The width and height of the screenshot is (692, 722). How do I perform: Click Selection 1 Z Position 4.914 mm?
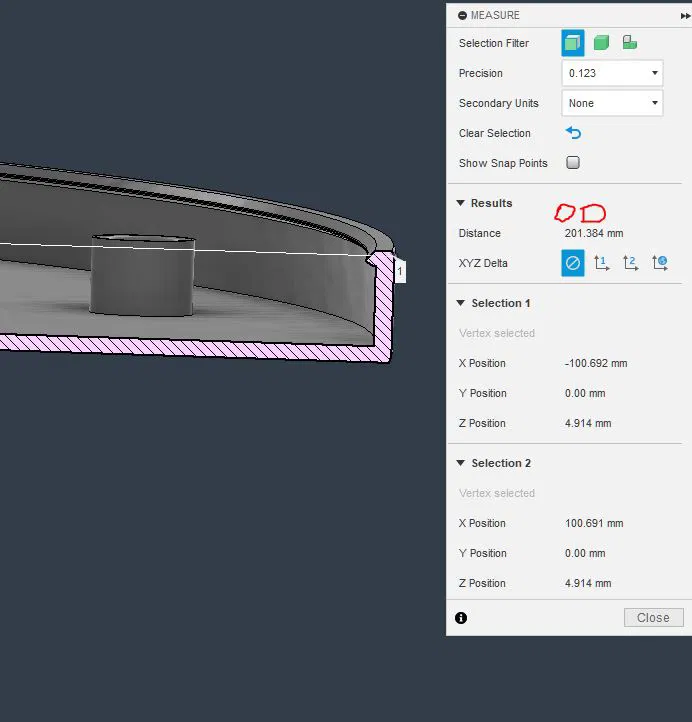point(588,423)
